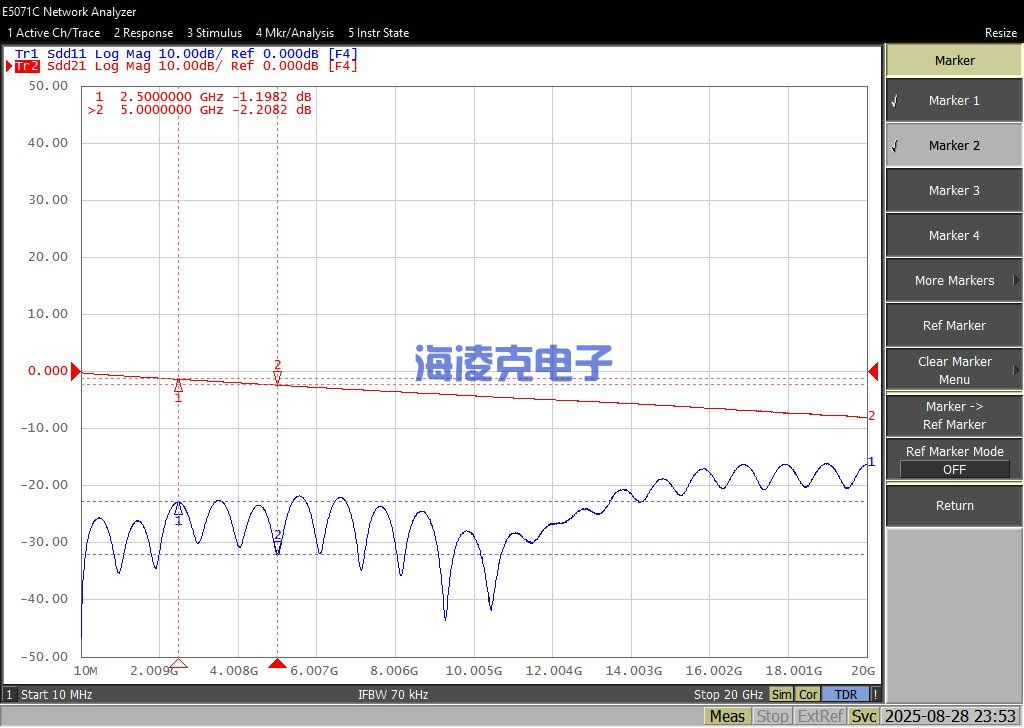Click marker 2 triangle on blue Sdd11 trace
This screenshot has width=1024, height=728.
[x=278, y=547]
